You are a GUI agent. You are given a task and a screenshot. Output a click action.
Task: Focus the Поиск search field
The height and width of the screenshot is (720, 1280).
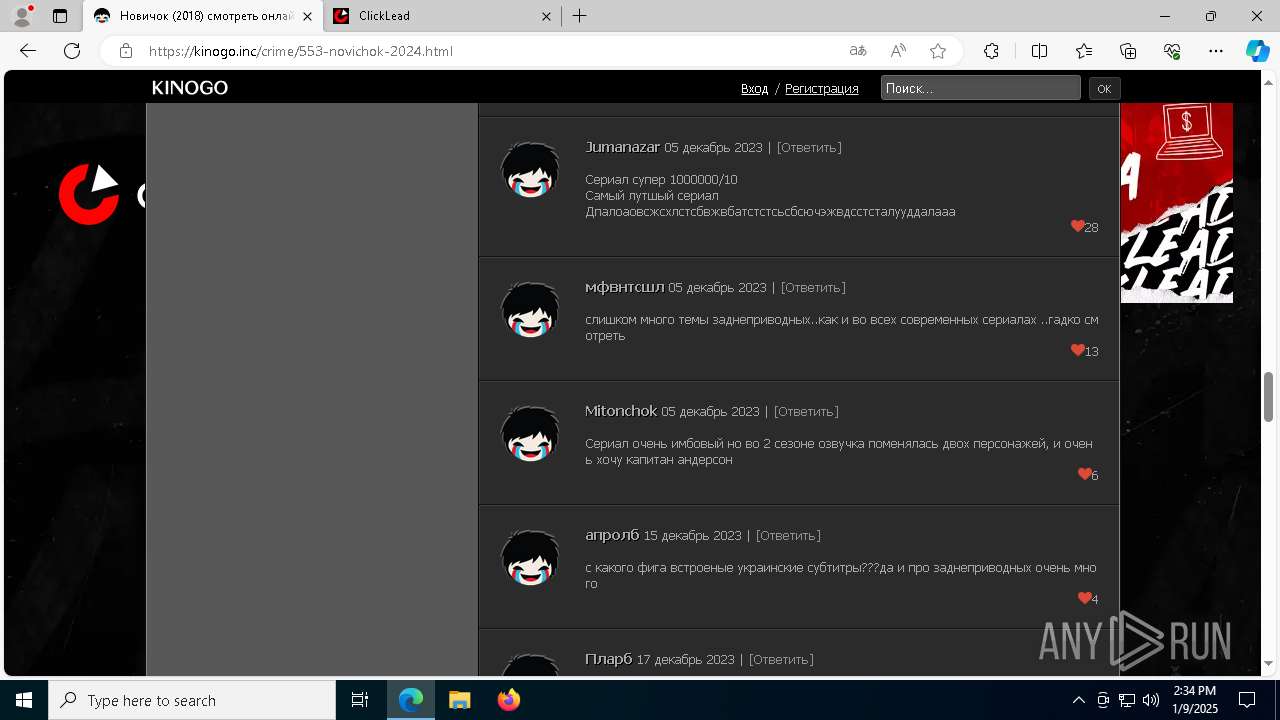(x=980, y=88)
